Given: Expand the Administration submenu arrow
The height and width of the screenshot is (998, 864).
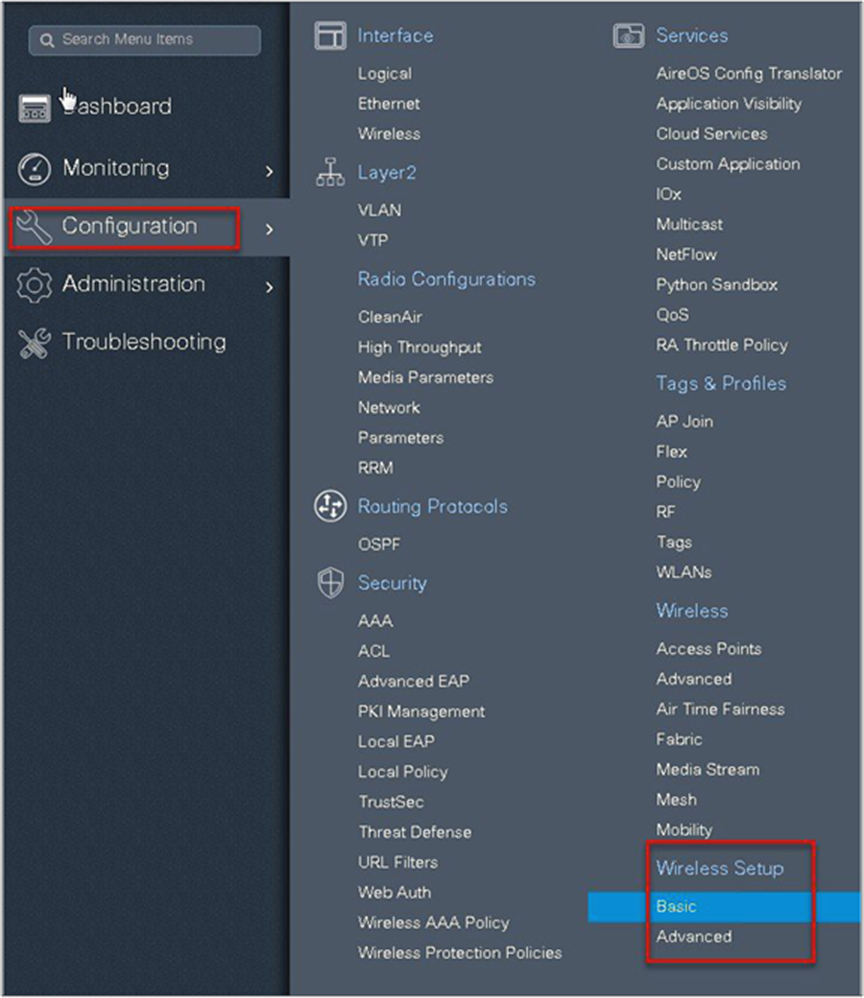Looking at the screenshot, I should click(269, 288).
